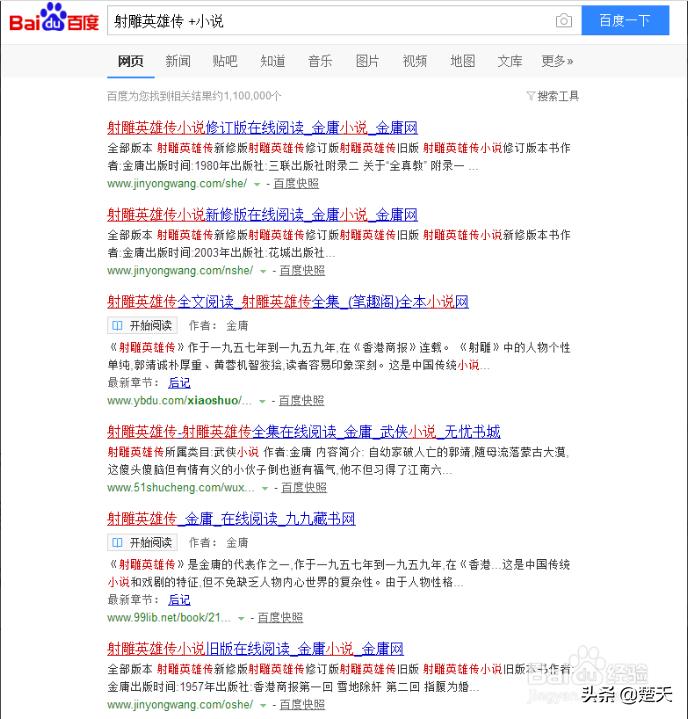688x719 pixels.
Task: Open 射雕英雄传小说旧版在线阅读 result
Action: click(255, 649)
